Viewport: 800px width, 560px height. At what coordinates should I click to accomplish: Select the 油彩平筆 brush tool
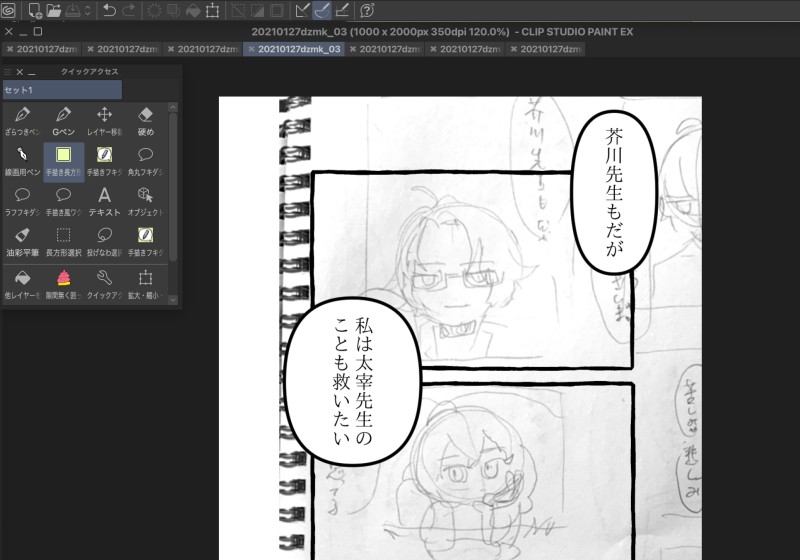tap(22, 242)
